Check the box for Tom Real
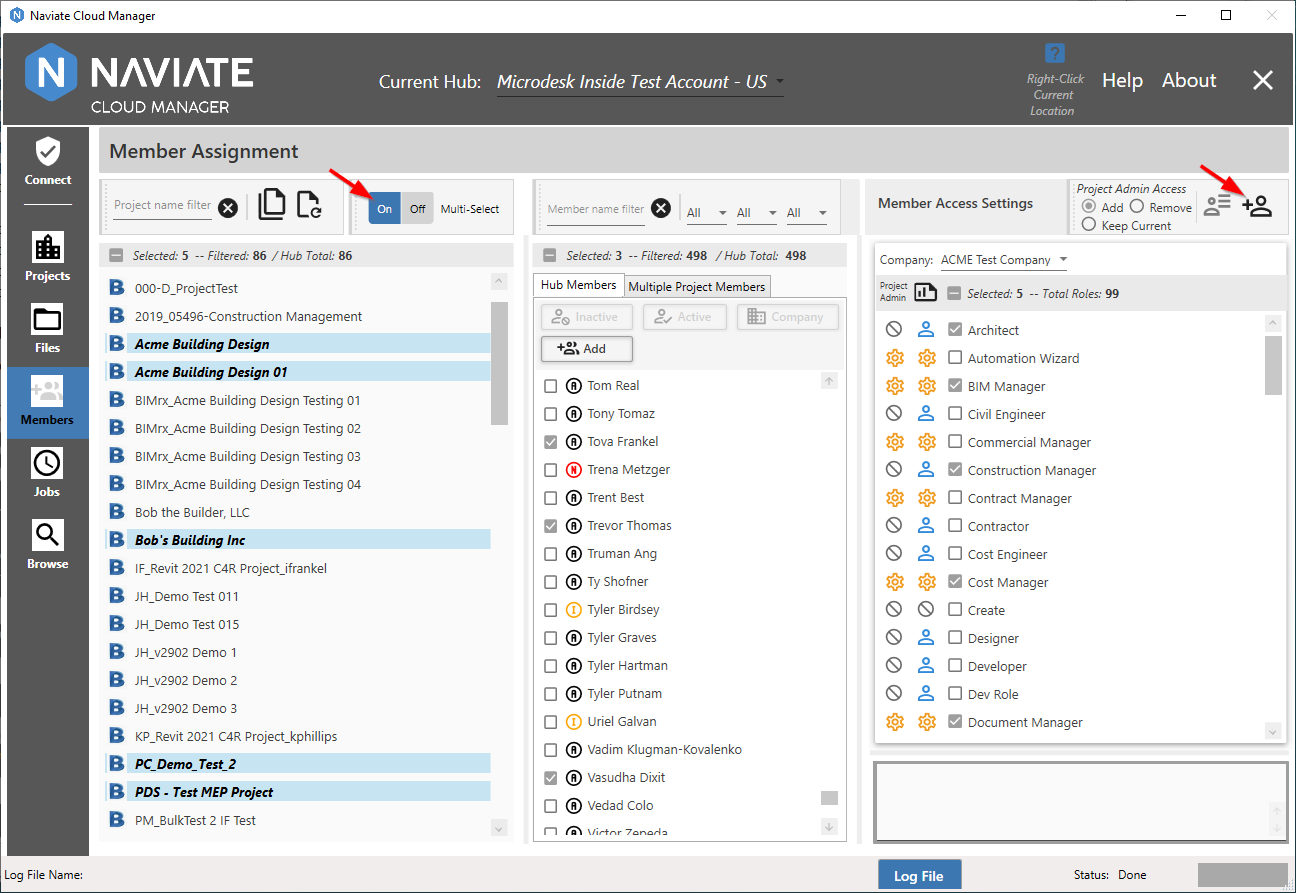Viewport: 1296px width, 893px height. (551, 386)
